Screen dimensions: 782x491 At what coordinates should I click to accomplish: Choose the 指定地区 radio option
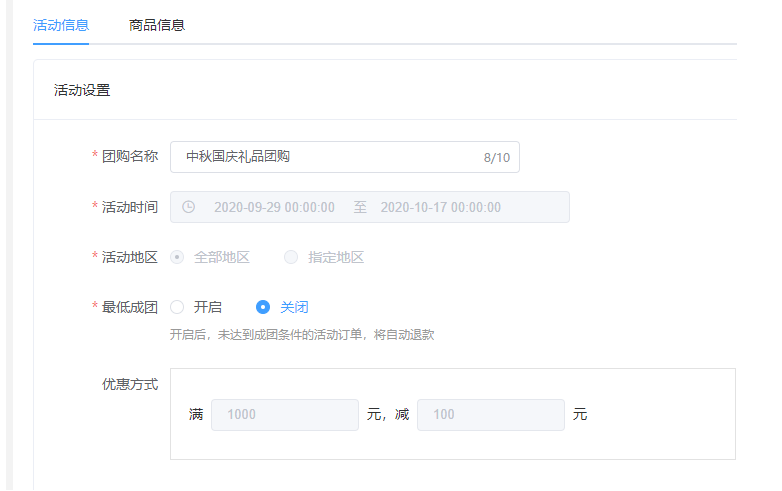[x=292, y=257]
